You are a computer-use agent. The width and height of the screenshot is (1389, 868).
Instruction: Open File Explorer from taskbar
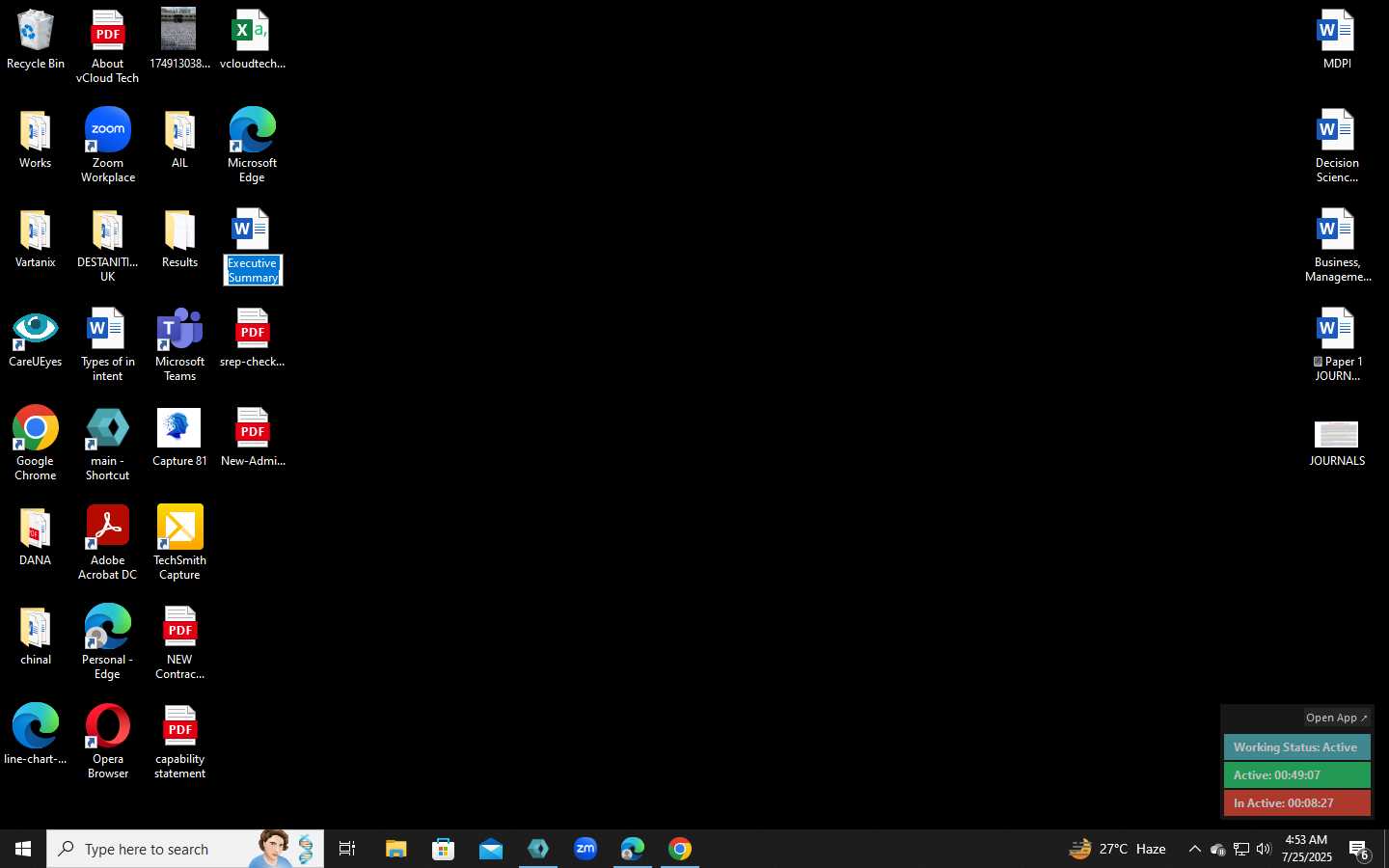tap(395, 849)
